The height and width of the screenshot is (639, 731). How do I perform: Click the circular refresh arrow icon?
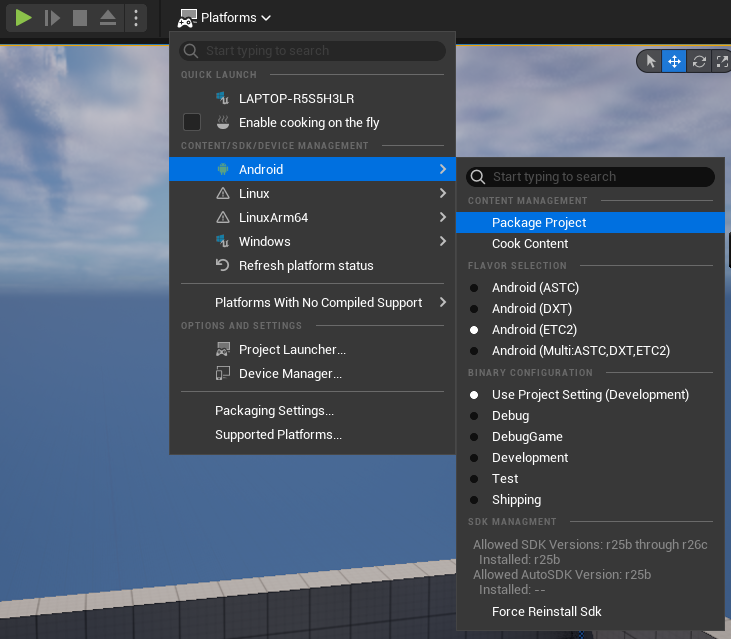click(x=222, y=265)
